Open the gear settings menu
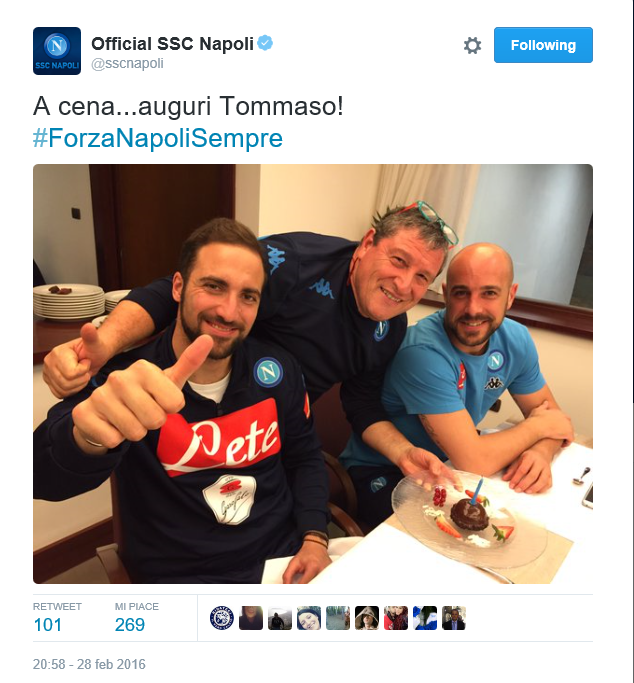Image resolution: width=634 pixels, height=683 pixels. 472,45
